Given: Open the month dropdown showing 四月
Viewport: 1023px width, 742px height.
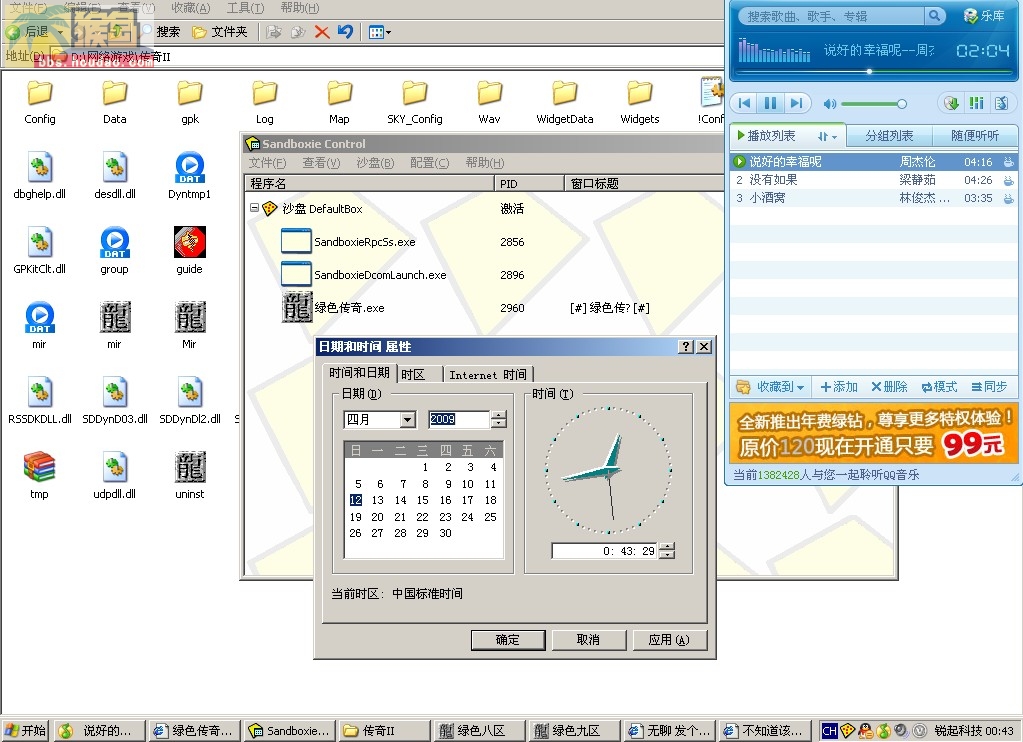Looking at the screenshot, I should pyautogui.click(x=408, y=419).
